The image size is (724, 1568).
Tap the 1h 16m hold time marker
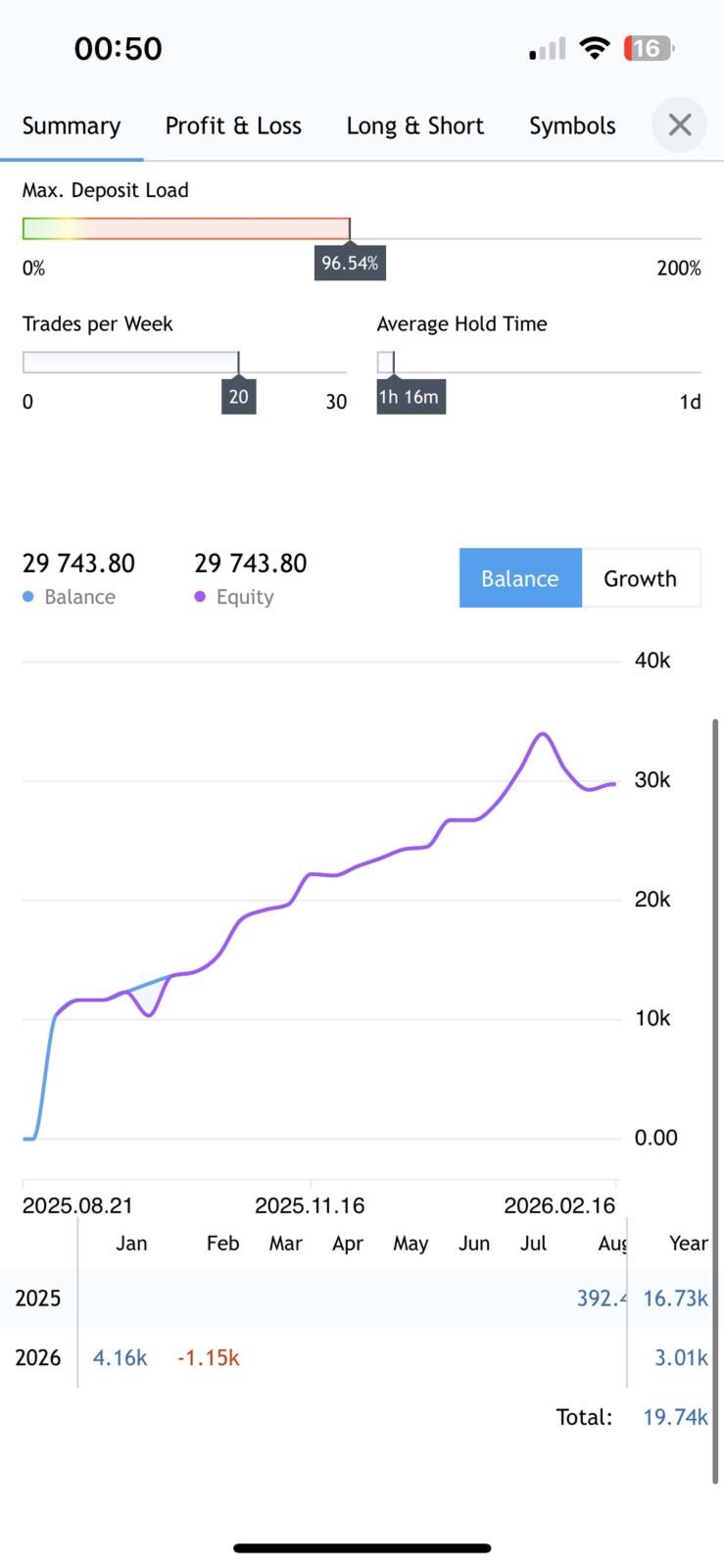[x=410, y=397]
